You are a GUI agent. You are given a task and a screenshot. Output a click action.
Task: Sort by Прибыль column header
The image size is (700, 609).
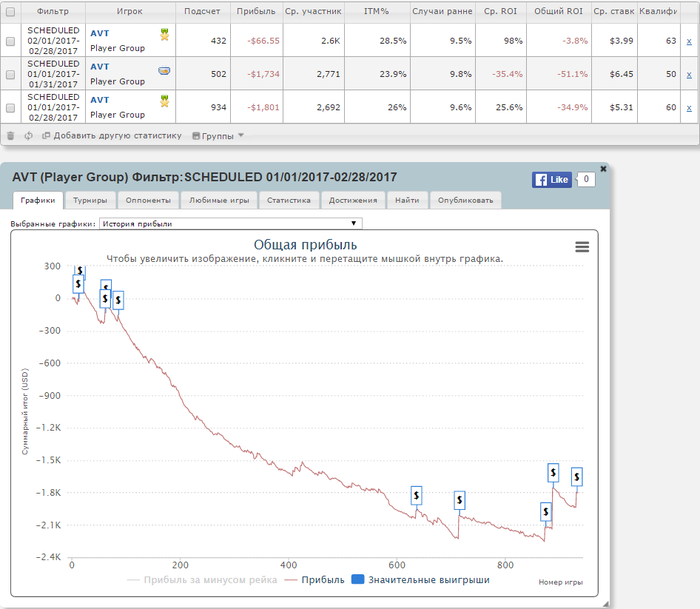pyautogui.click(x=256, y=11)
